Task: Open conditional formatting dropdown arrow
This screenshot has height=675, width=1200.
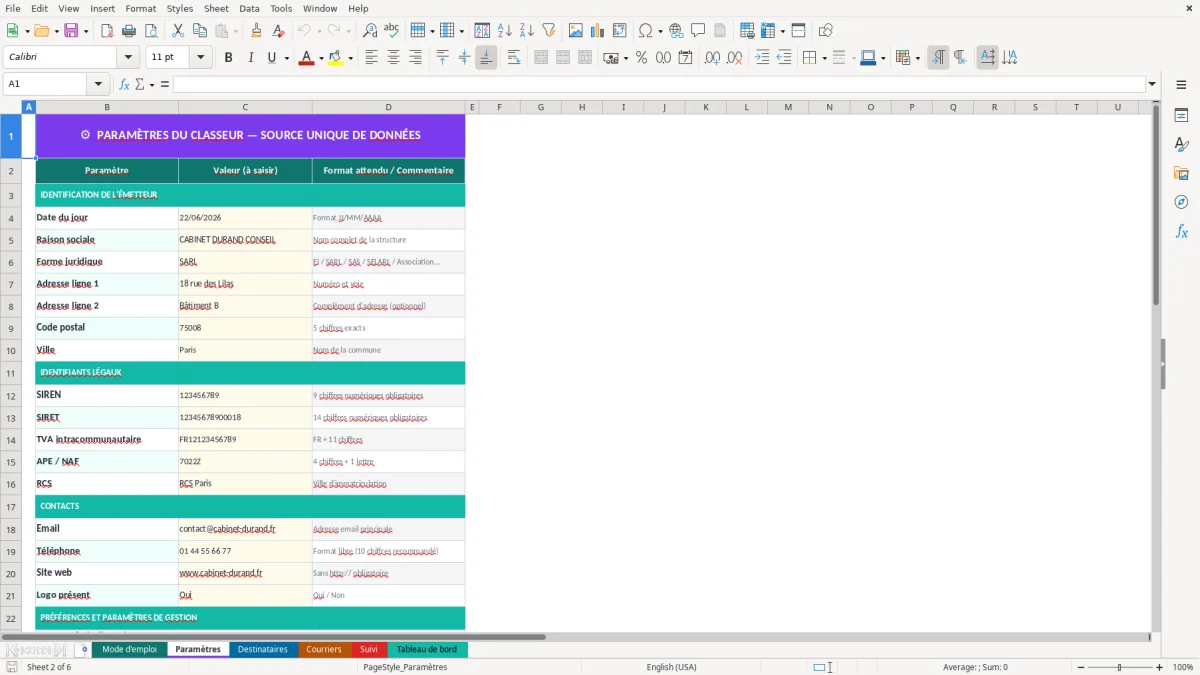Action: click(918, 58)
